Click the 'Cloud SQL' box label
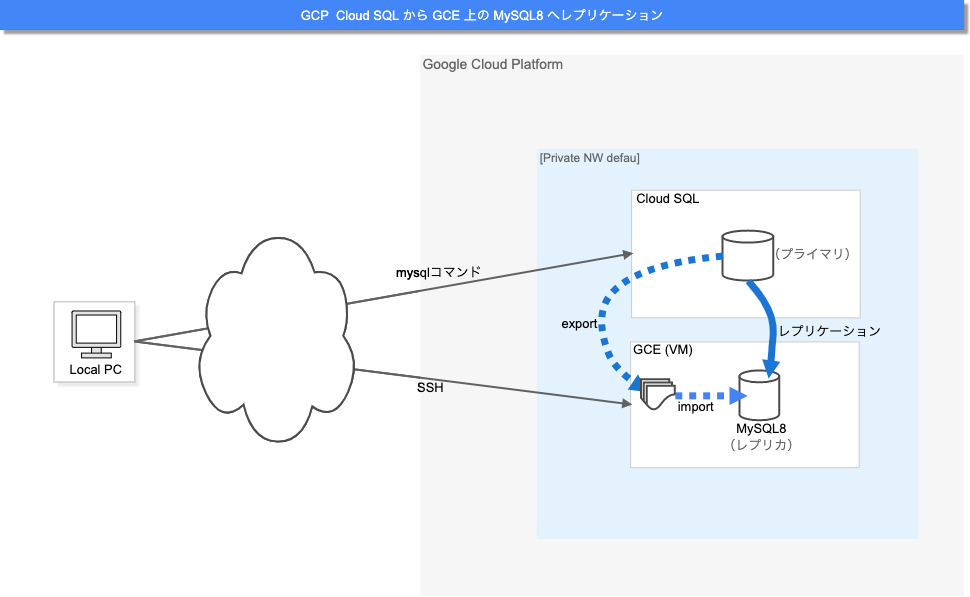The image size is (970, 597). tap(667, 199)
